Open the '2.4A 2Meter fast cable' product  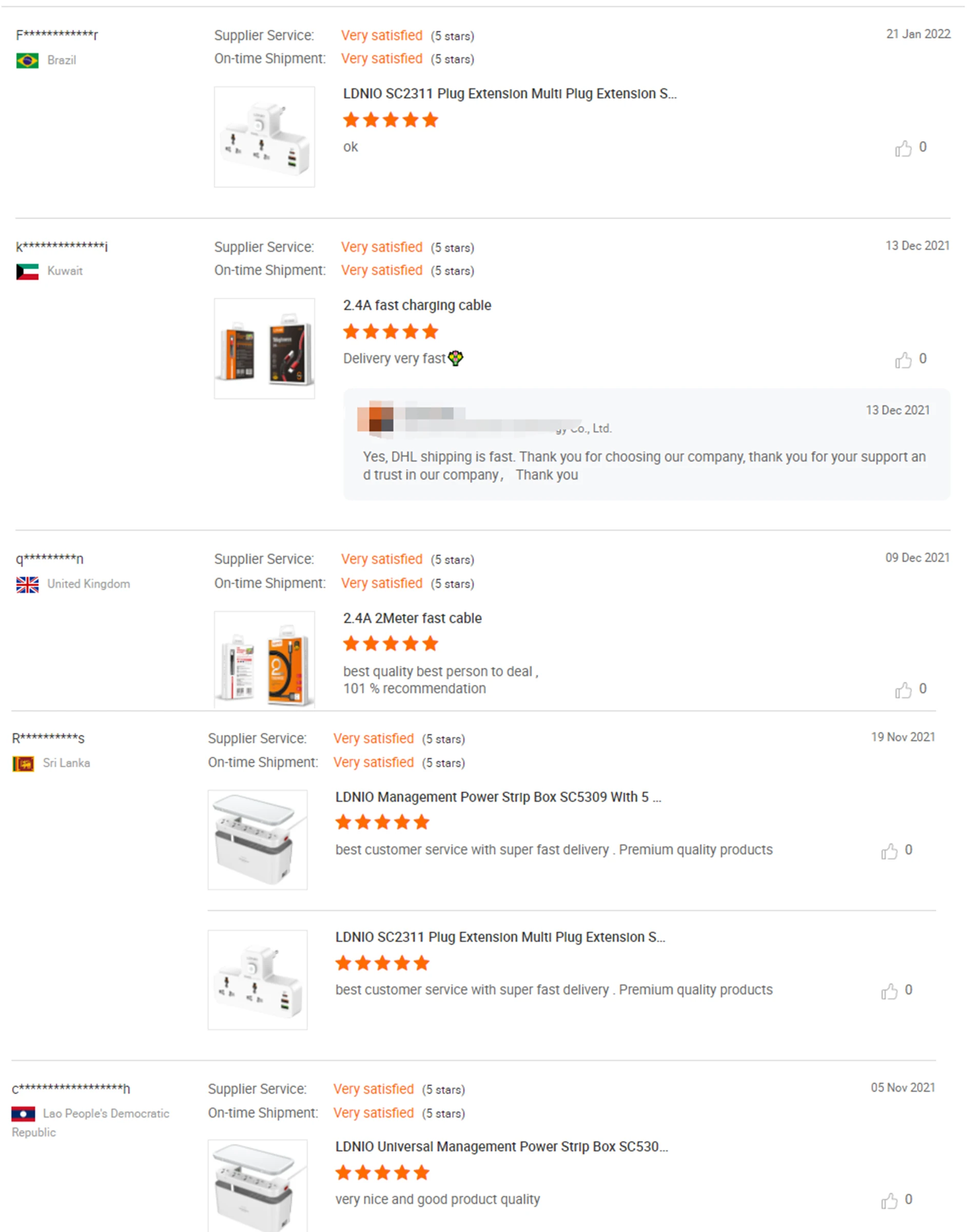pos(412,618)
